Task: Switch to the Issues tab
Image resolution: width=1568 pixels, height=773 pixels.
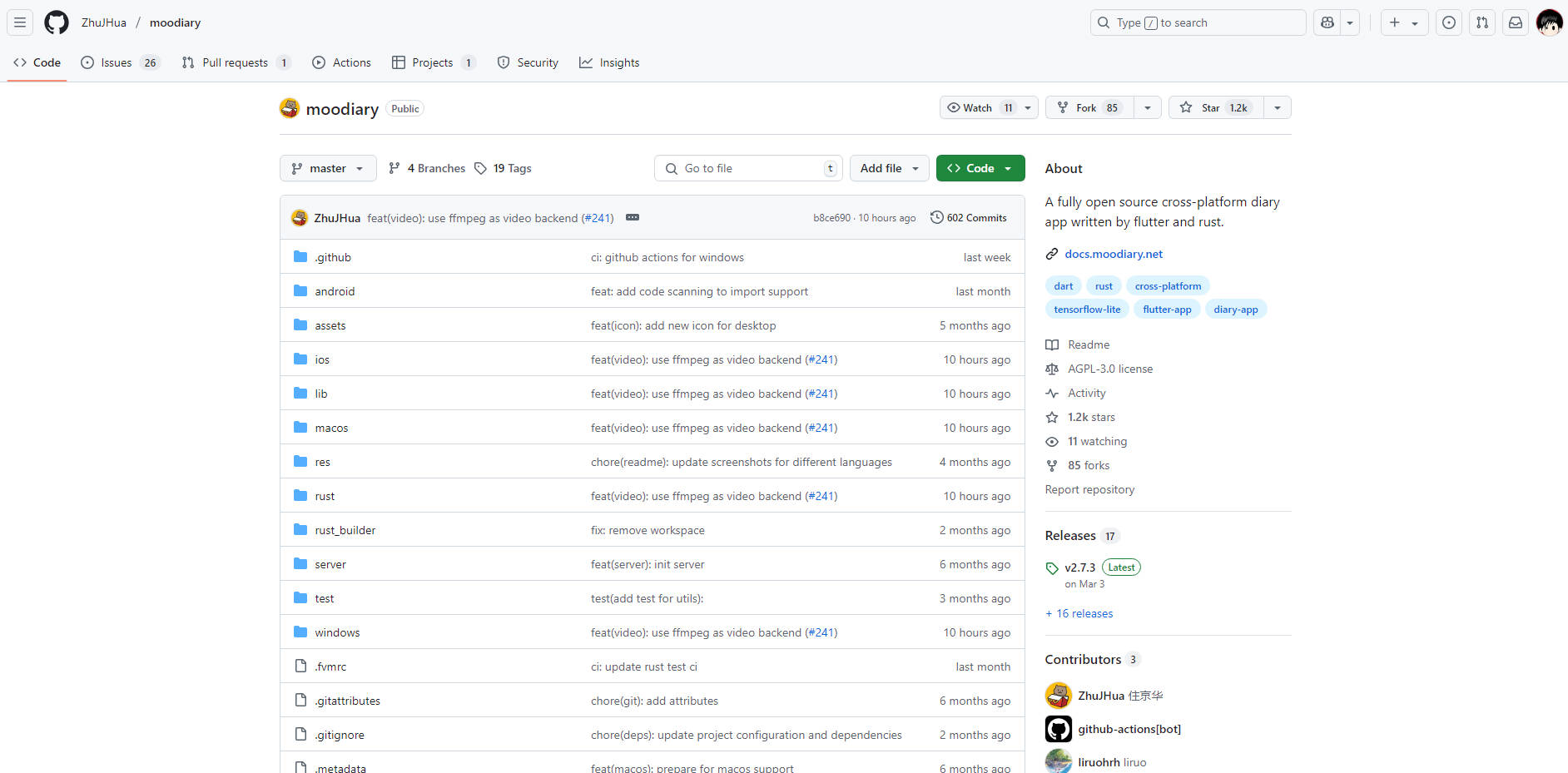Action: tap(117, 62)
